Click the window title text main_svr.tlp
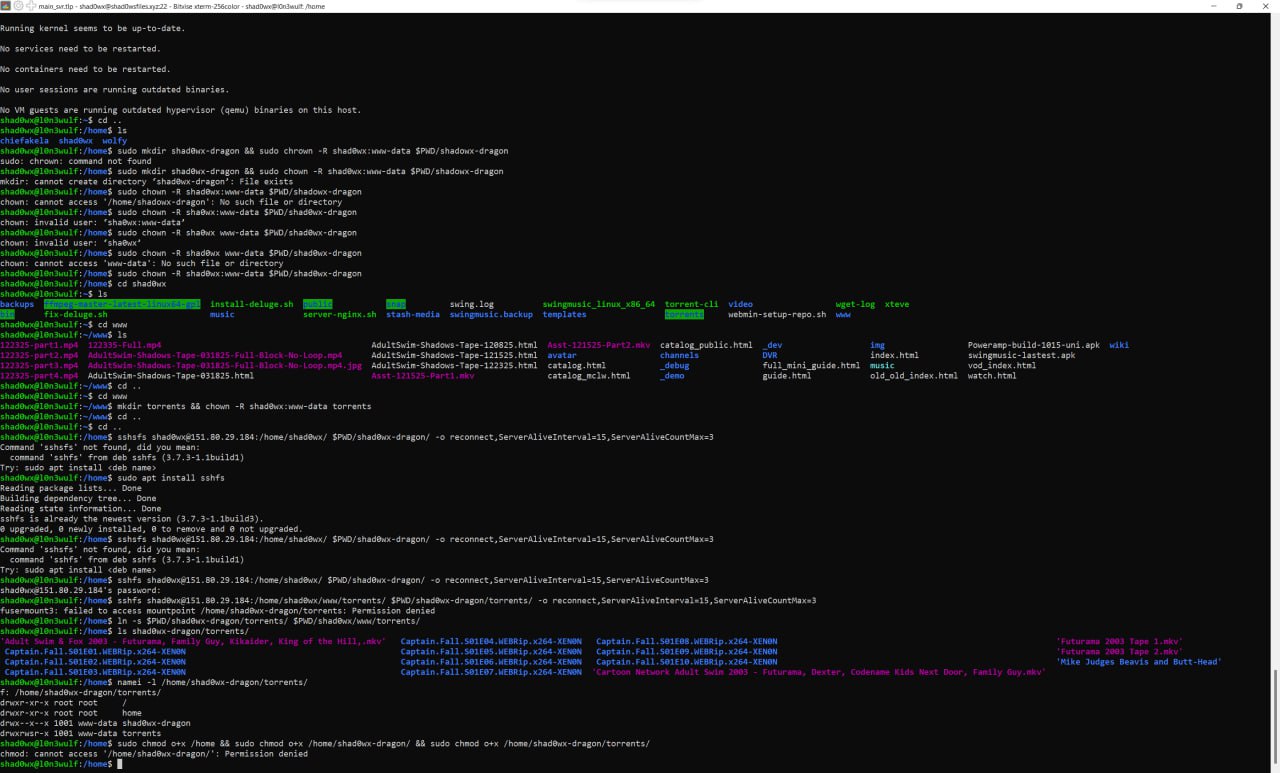The image size is (1280, 773). coord(58,6)
